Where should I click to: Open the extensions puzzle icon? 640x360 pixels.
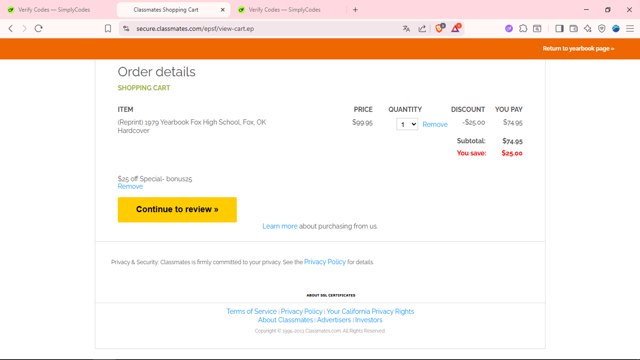coord(523,29)
